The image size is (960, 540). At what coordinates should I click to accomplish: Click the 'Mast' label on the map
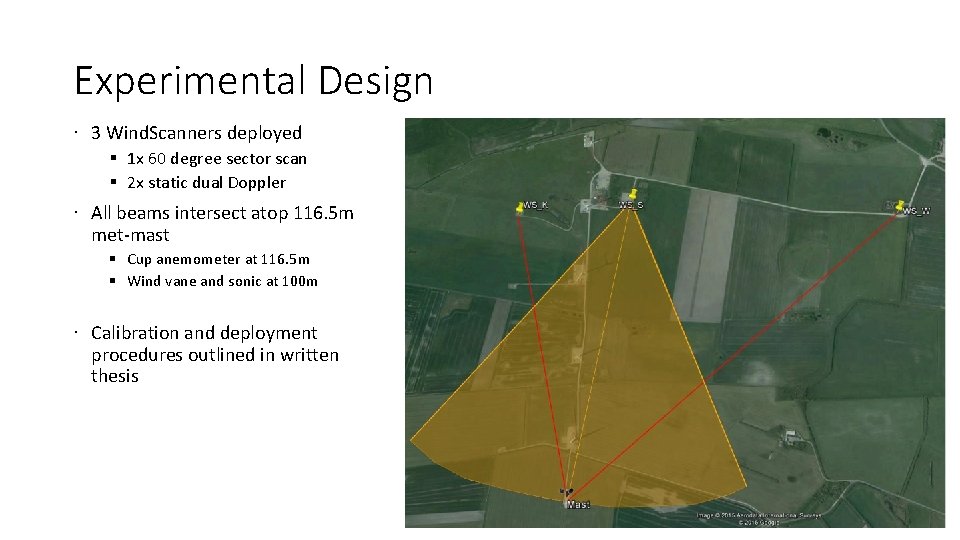(x=579, y=505)
